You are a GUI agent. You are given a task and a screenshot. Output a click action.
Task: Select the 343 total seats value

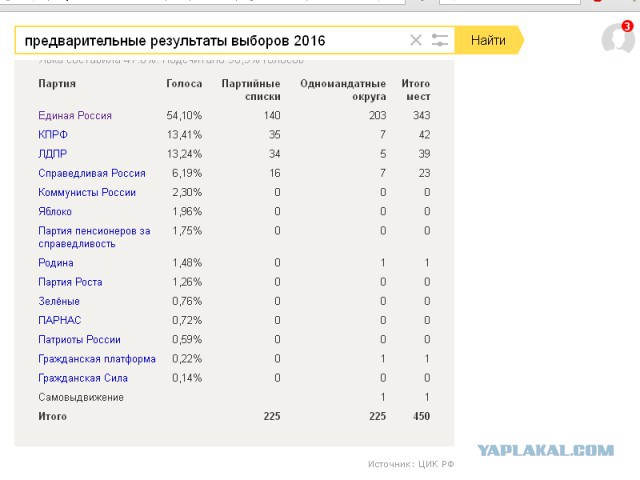tap(421, 116)
